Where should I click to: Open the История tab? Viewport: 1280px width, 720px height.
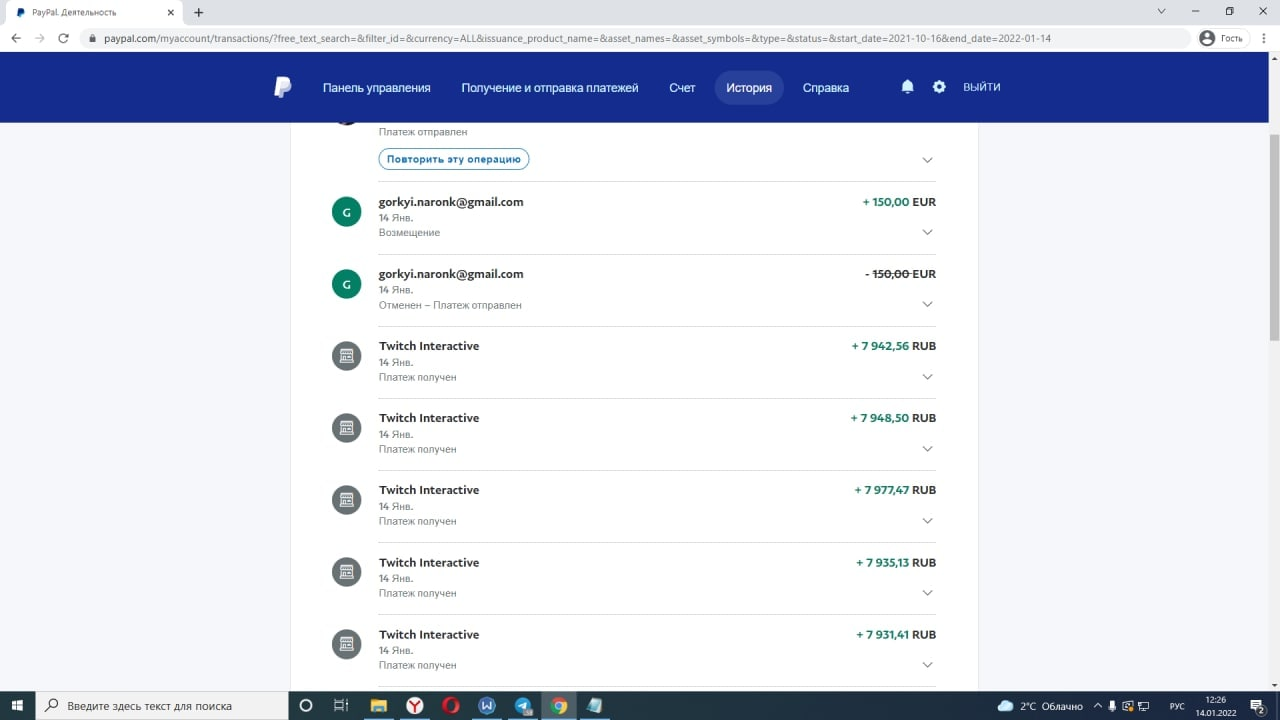(749, 87)
